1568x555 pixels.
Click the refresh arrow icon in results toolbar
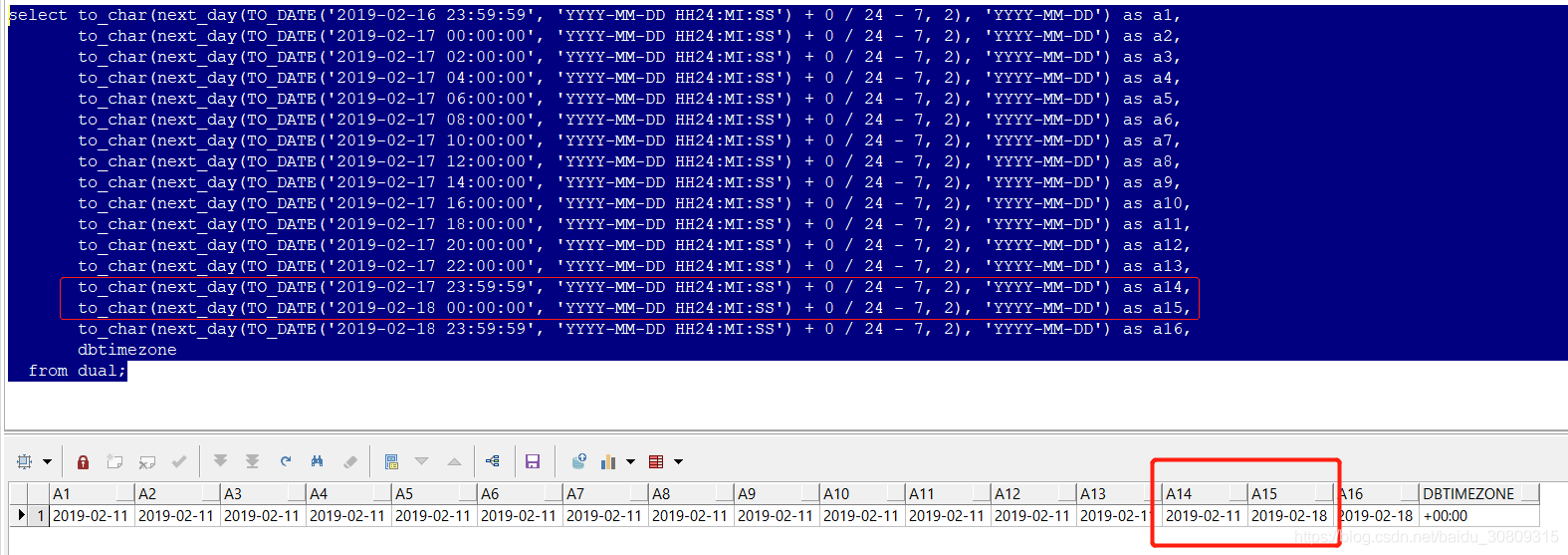(286, 461)
